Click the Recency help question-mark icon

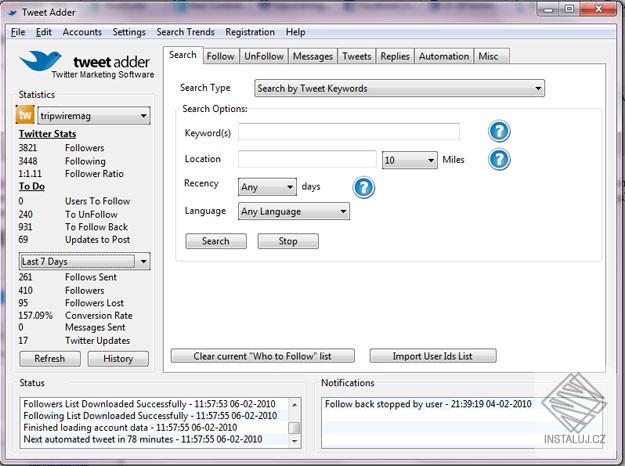(364, 187)
